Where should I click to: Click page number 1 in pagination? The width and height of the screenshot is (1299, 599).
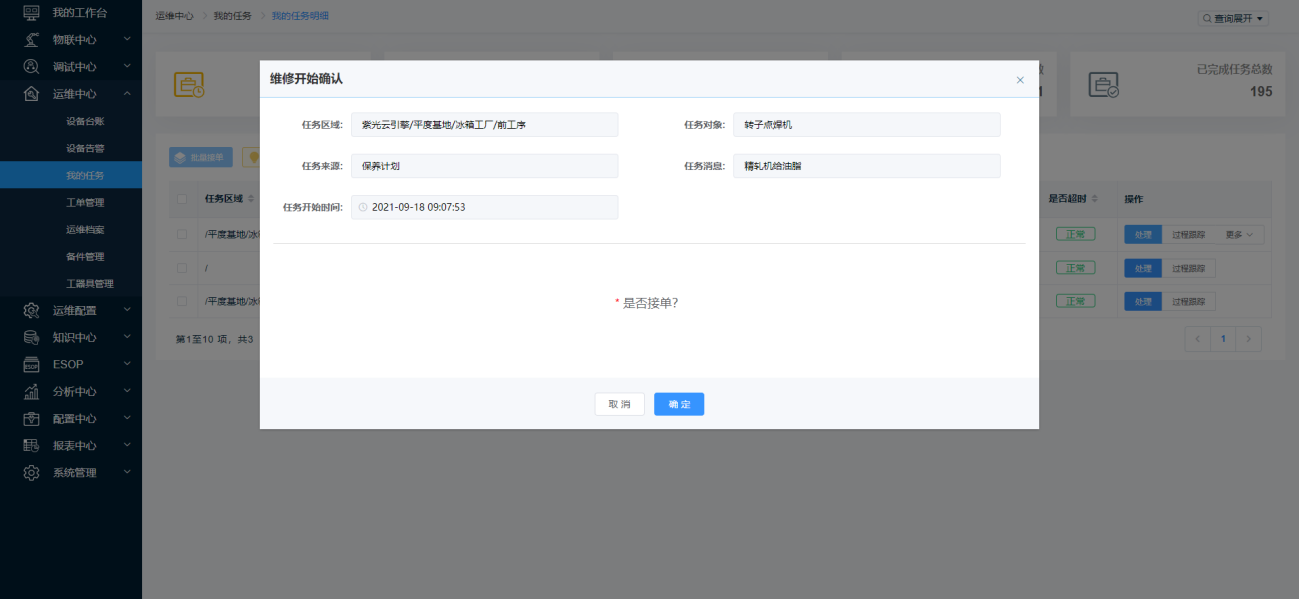tap(1223, 339)
